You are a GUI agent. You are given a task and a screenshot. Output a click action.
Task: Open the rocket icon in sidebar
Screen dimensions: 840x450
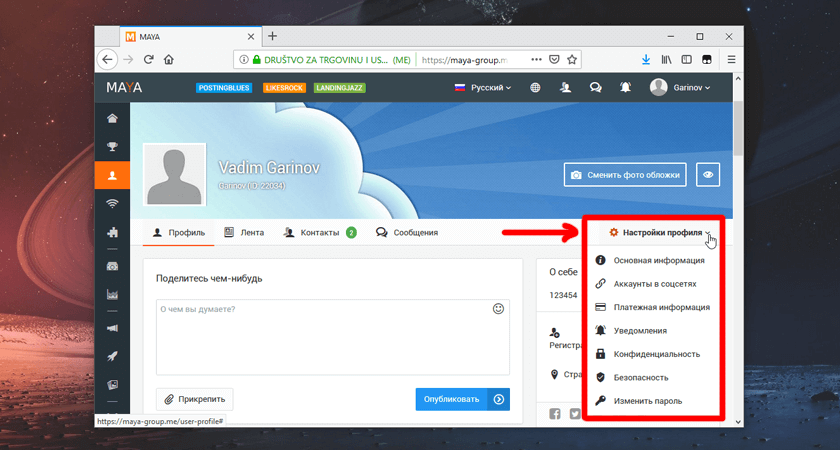tap(112, 356)
